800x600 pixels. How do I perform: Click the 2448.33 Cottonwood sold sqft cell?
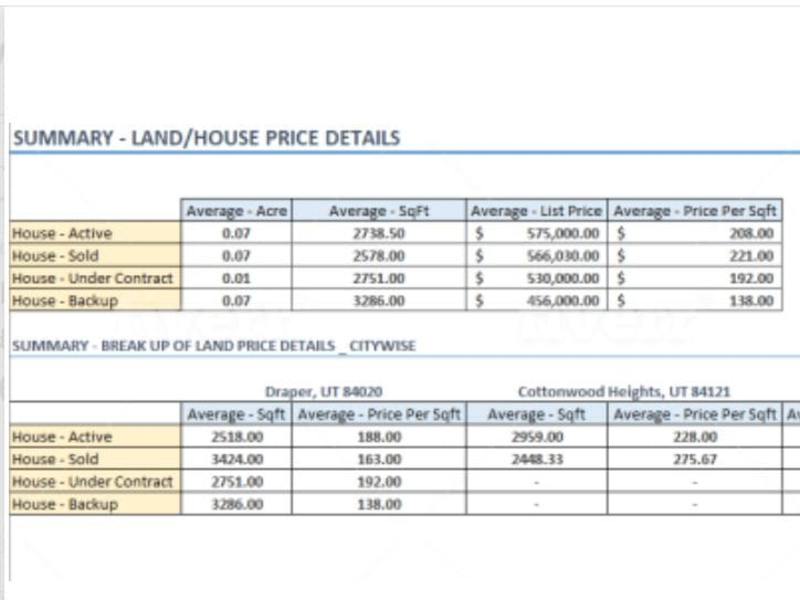[537, 459]
